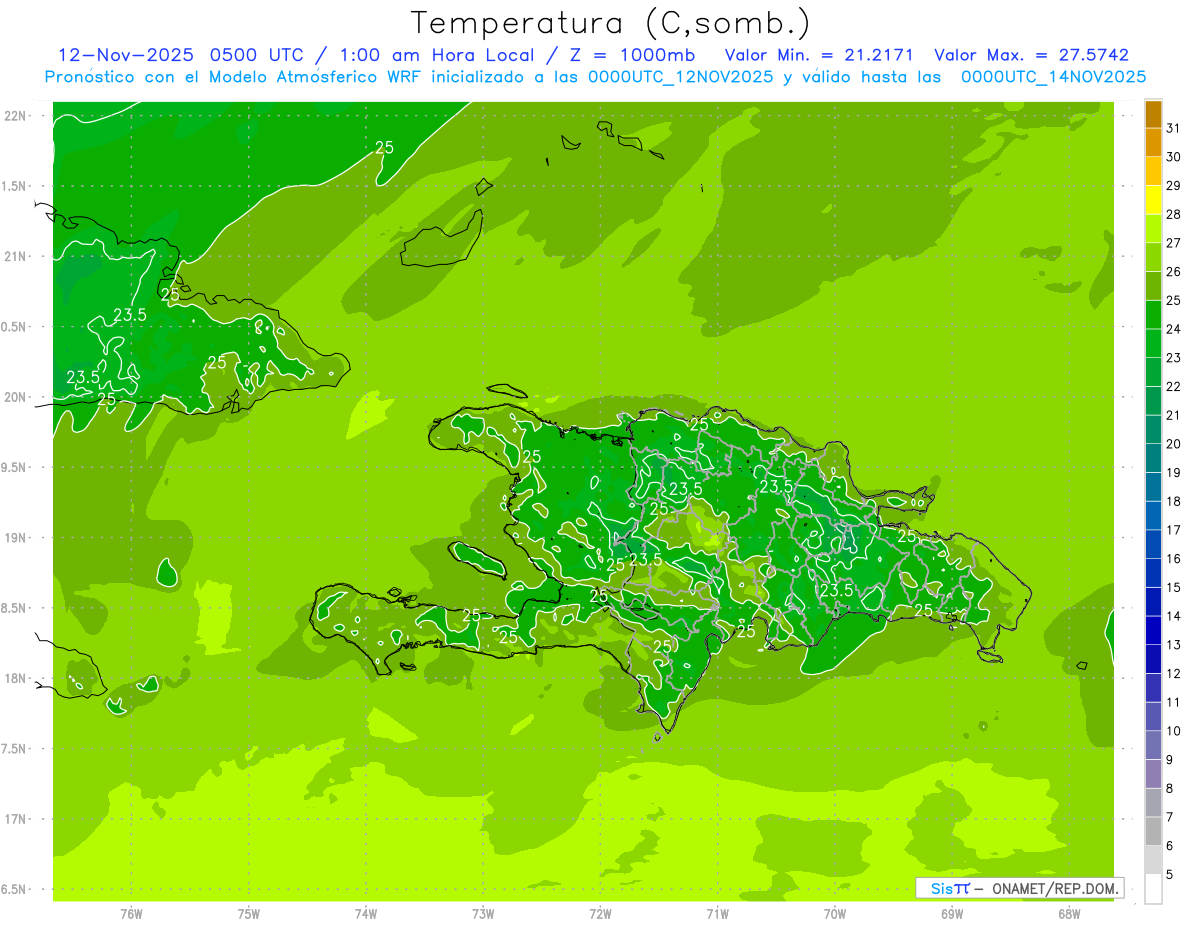The width and height of the screenshot is (1200, 927).
Task: Click the "21N" latitude axis label
Action: 17,257
